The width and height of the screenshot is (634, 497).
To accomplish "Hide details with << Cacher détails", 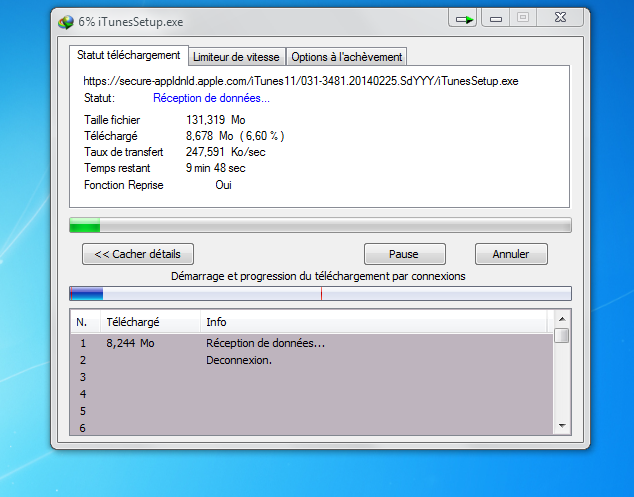I will [138, 254].
